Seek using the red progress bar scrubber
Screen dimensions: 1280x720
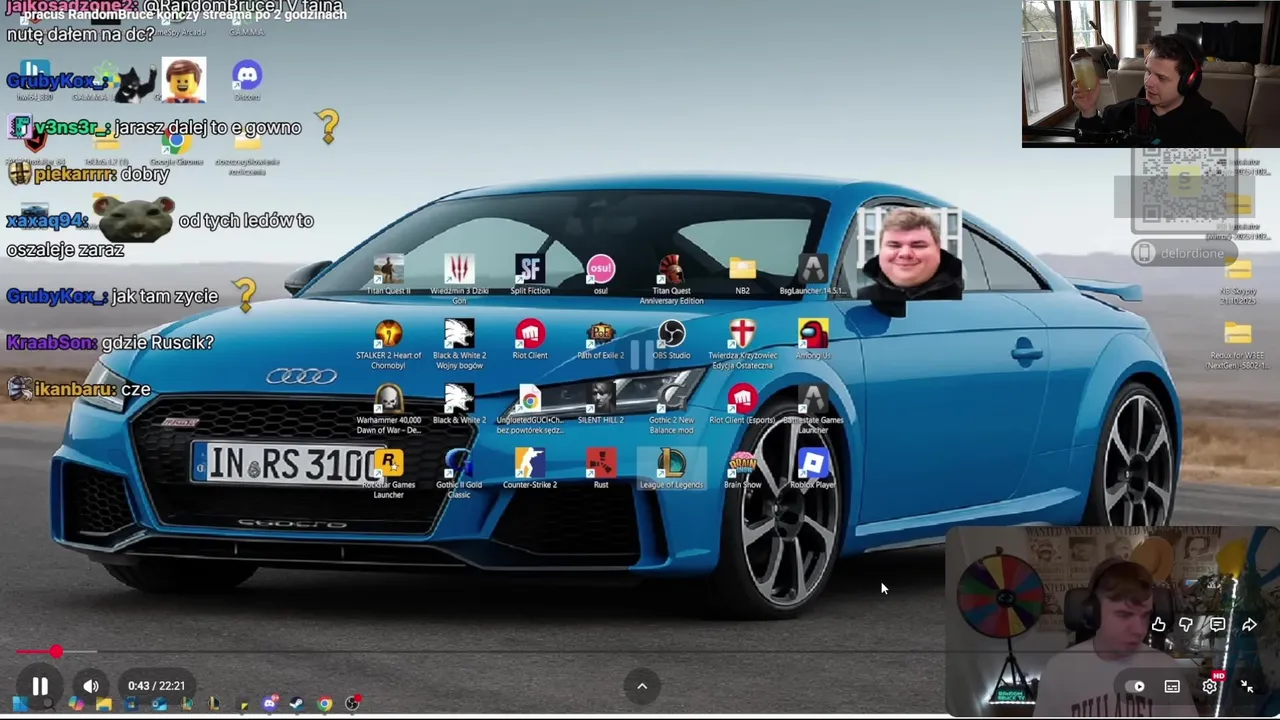pyautogui.click(x=56, y=652)
